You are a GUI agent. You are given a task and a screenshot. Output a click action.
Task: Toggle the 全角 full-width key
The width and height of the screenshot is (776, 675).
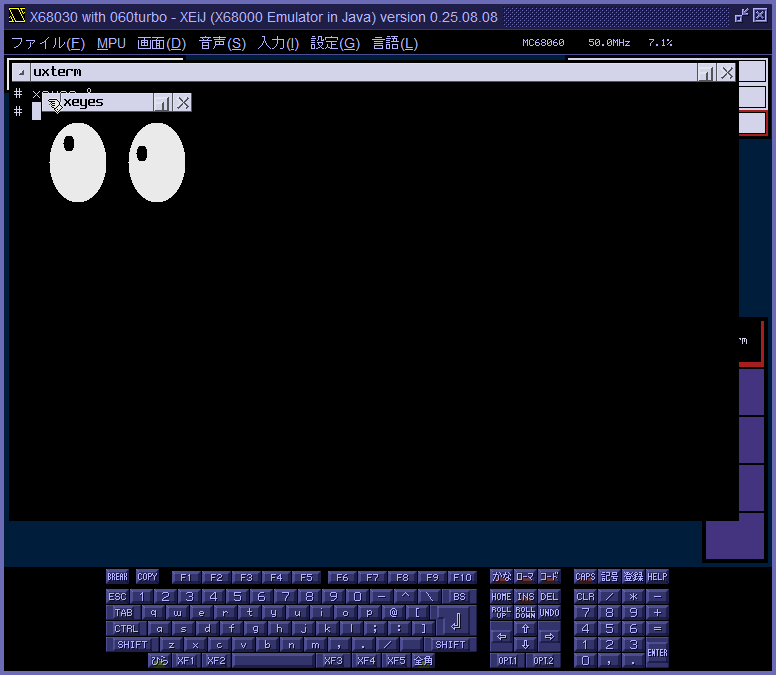[x=423, y=660]
